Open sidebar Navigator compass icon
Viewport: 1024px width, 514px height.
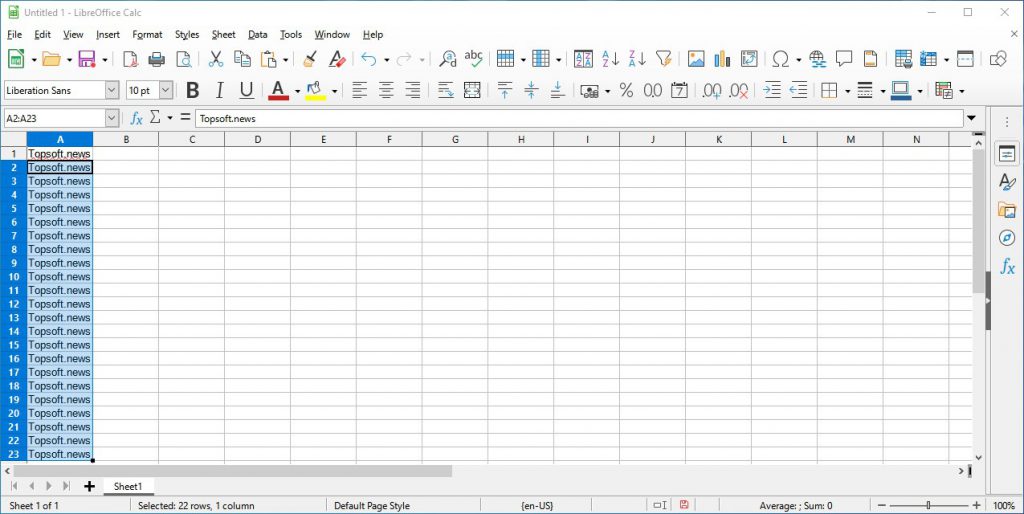(x=1007, y=238)
